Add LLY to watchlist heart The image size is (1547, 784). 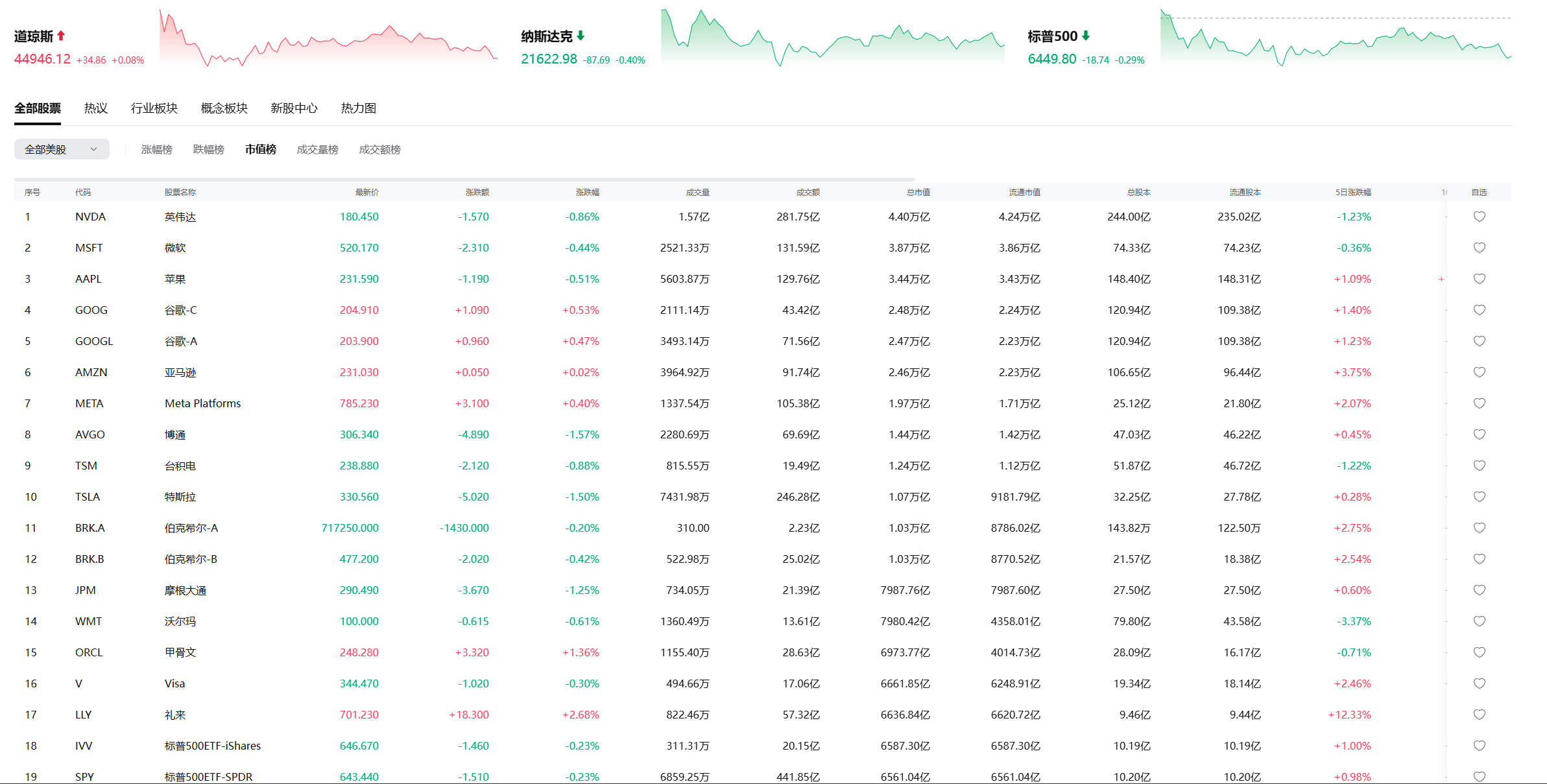[x=1479, y=715]
